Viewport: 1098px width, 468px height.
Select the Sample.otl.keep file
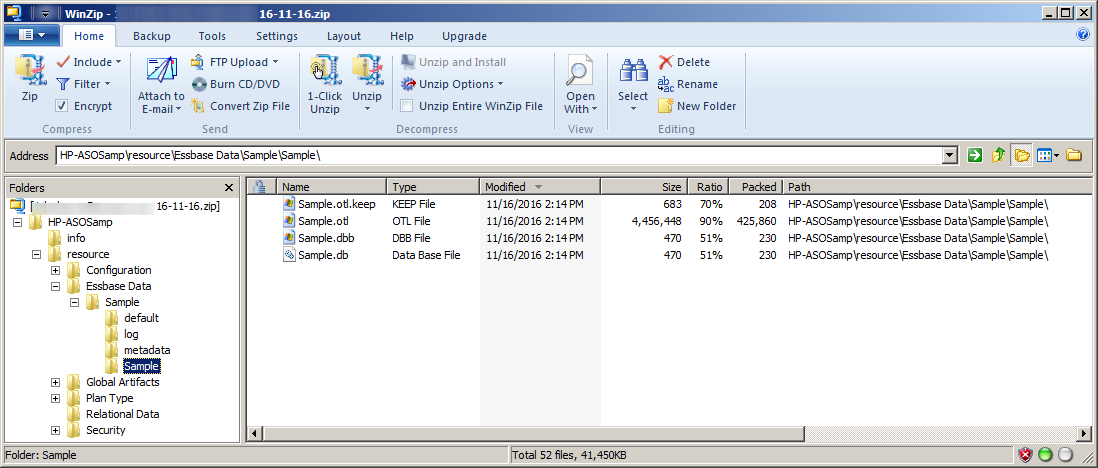[336, 205]
